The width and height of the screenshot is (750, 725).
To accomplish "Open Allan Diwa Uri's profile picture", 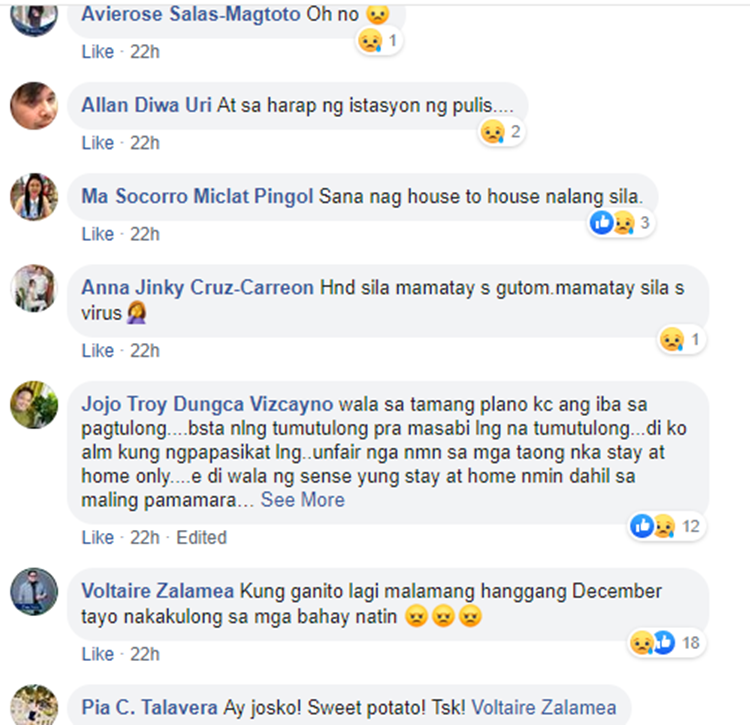I will point(34,106).
